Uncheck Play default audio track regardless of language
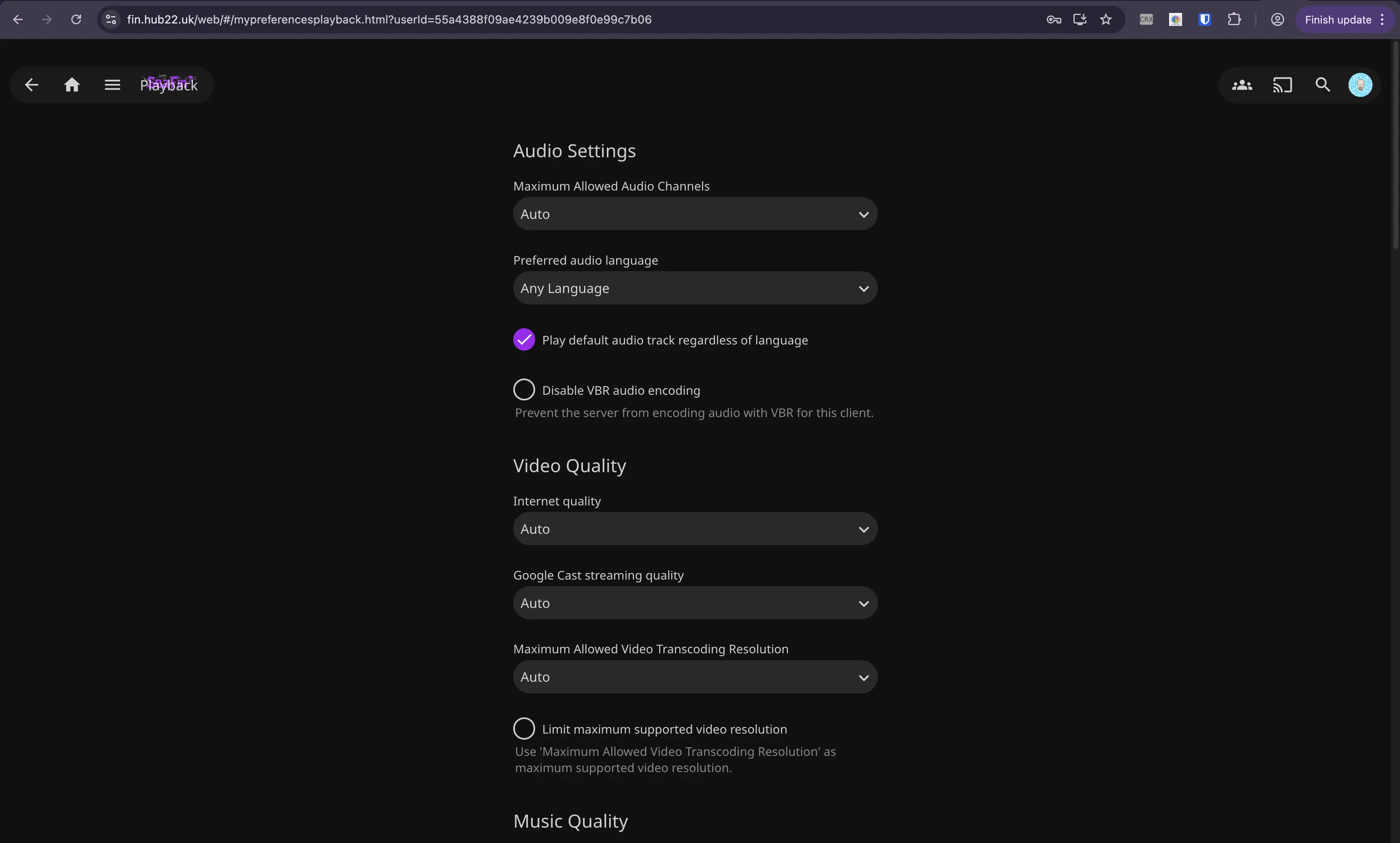This screenshot has width=1400, height=843. (523, 339)
